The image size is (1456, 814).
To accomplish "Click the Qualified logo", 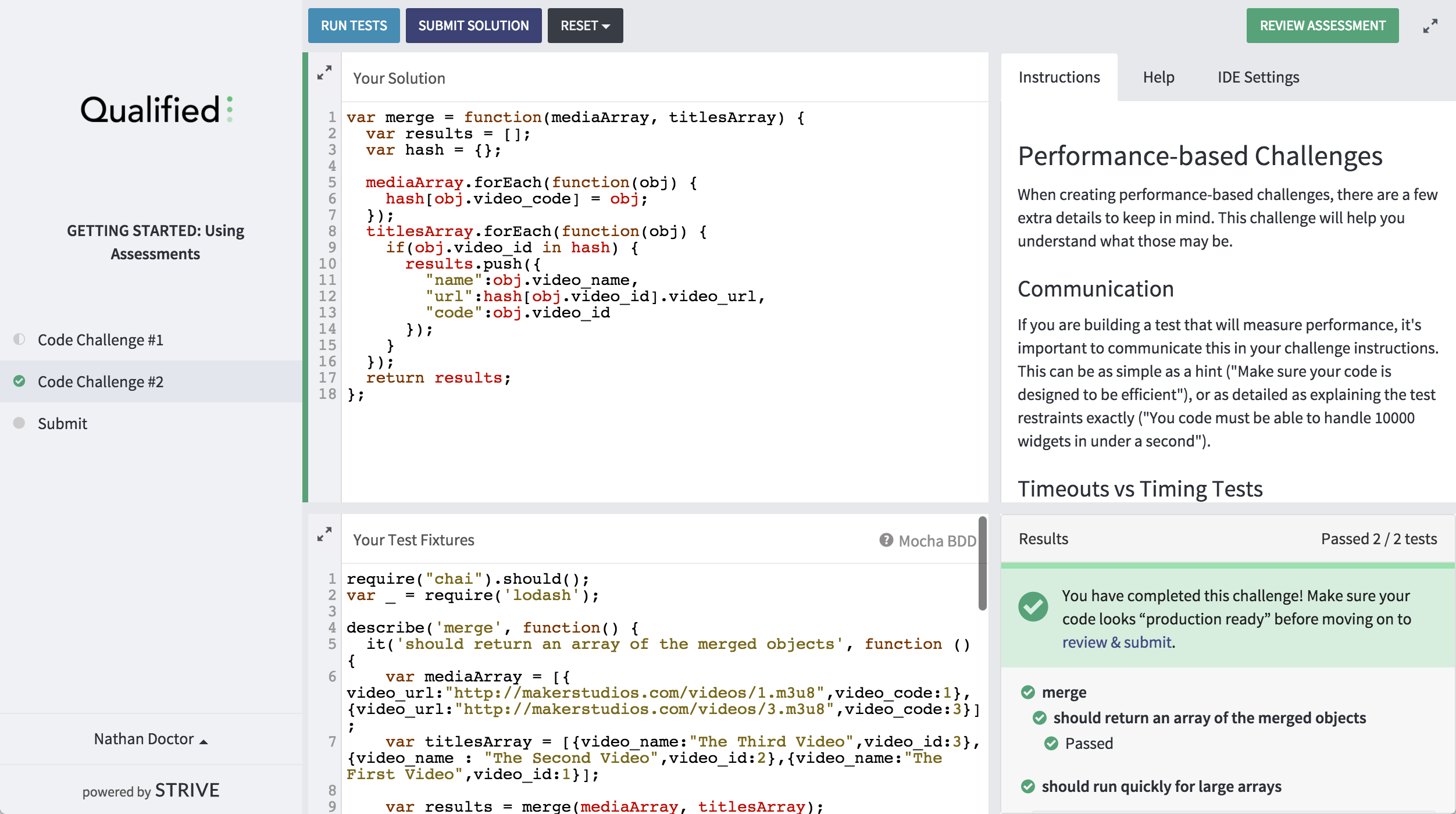I will coord(156,109).
